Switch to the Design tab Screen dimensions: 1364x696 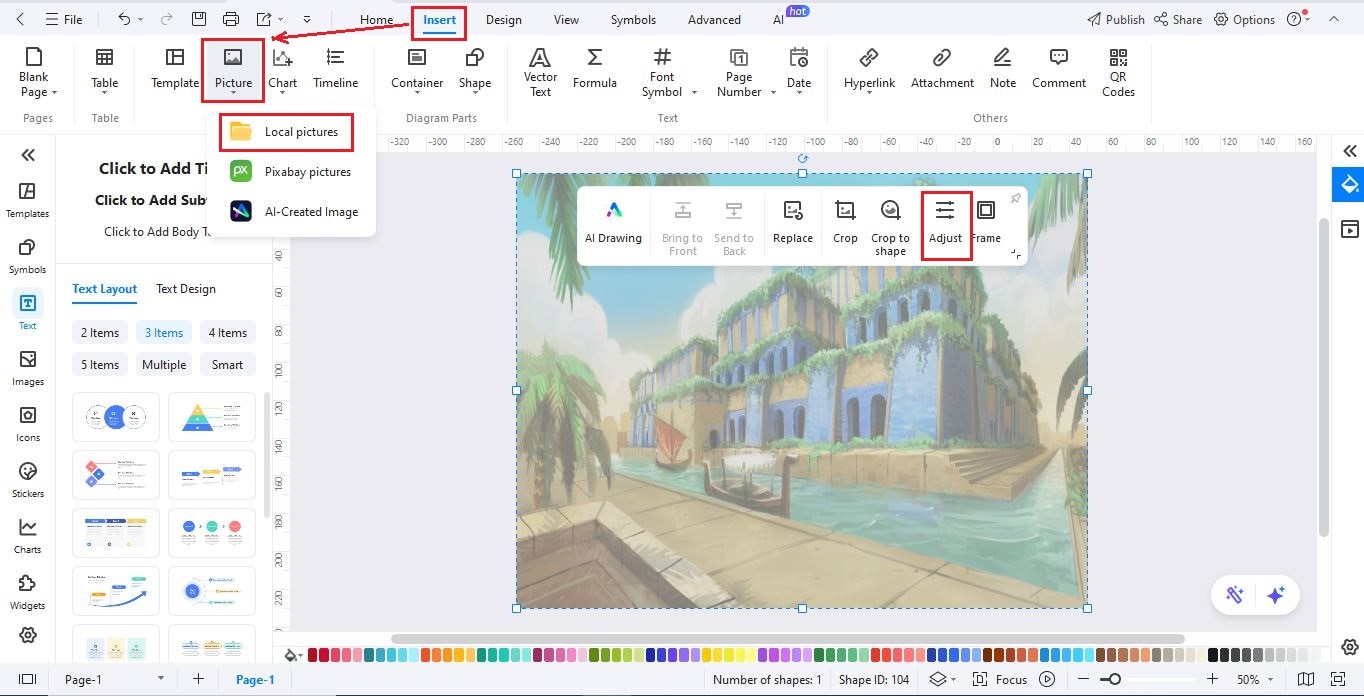coord(504,19)
